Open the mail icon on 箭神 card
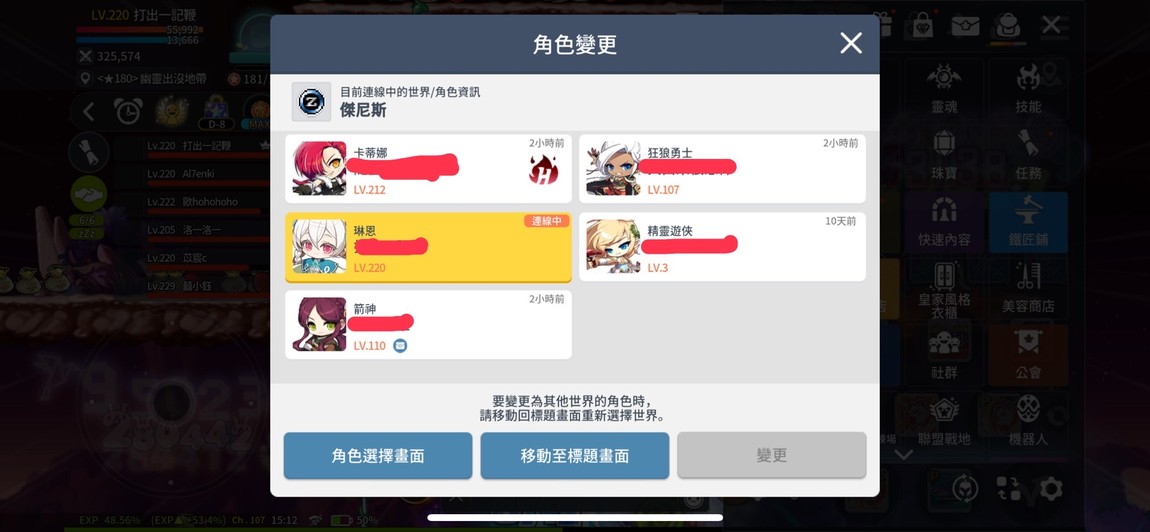1150x532 pixels. (x=400, y=345)
